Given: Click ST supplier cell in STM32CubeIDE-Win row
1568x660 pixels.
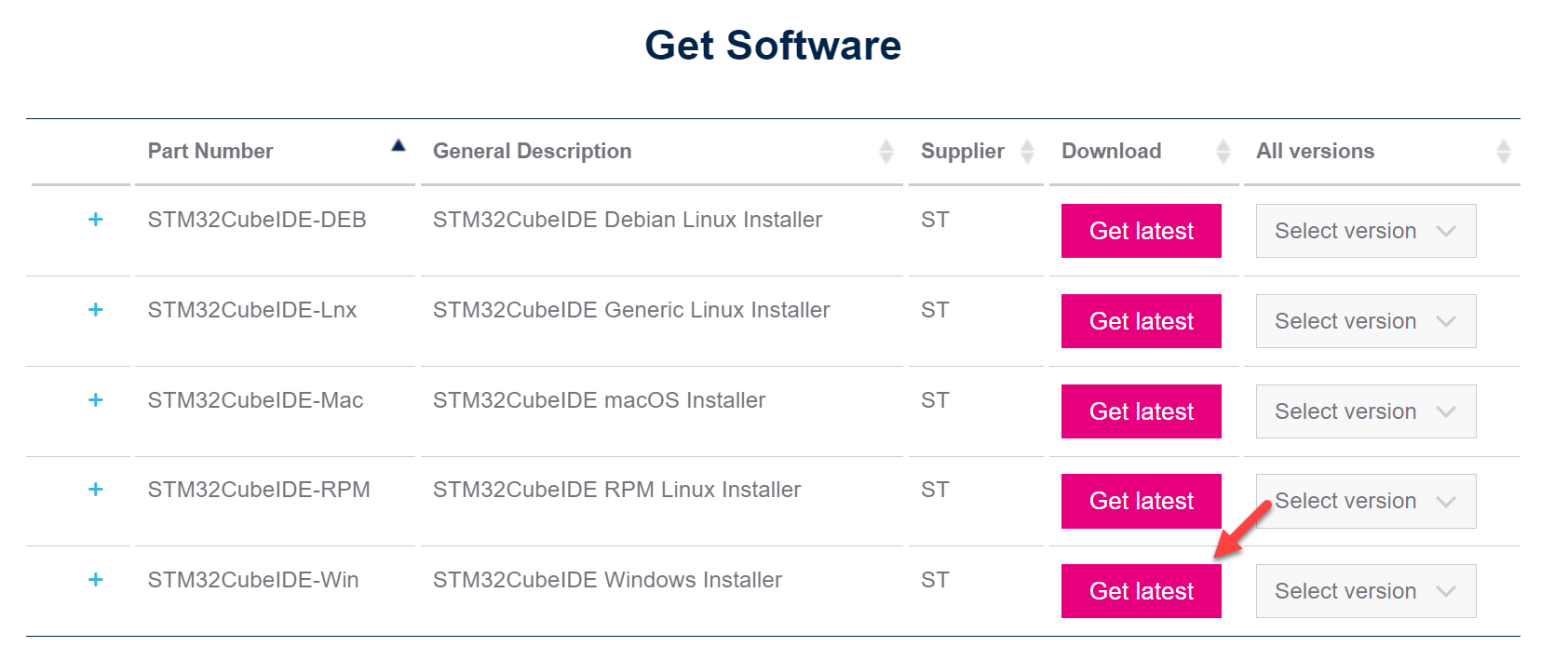Looking at the screenshot, I should pos(935,580).
